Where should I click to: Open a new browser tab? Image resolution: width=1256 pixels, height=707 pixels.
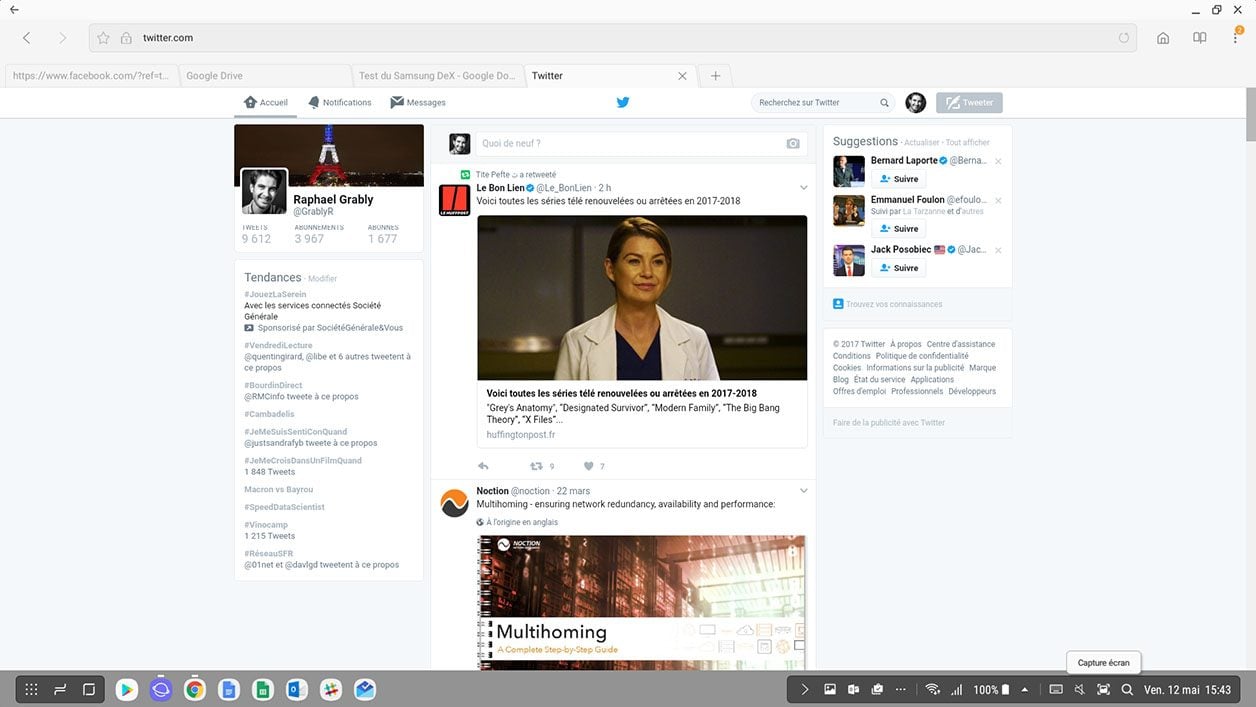point(715,76)
